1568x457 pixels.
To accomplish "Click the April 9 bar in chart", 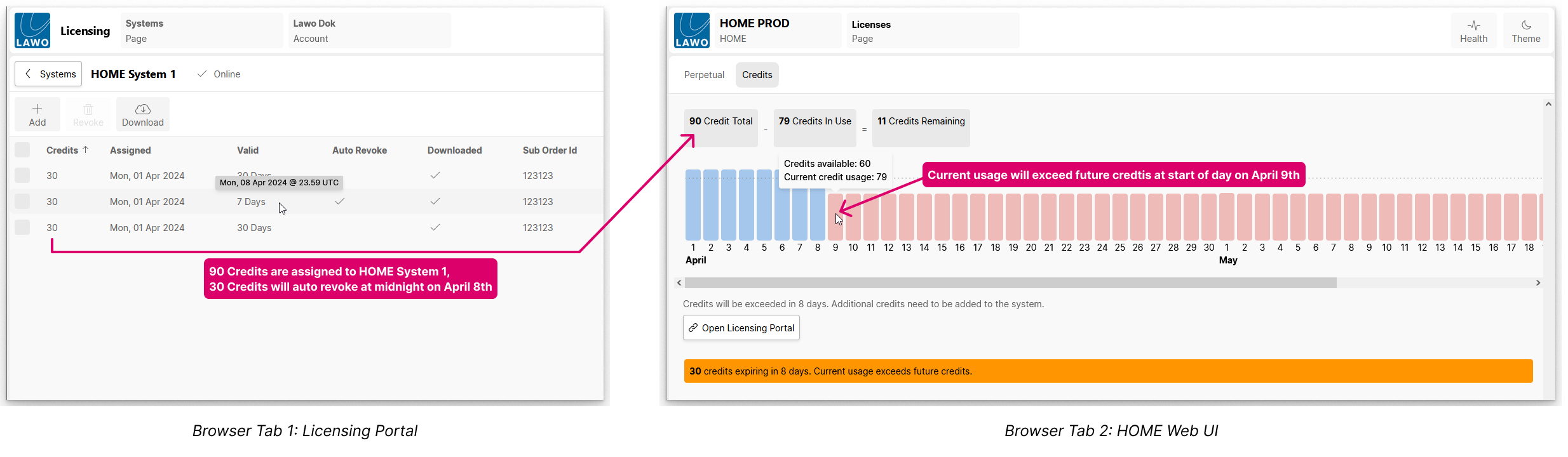I will pyautogui.click(x=835, y=217).
